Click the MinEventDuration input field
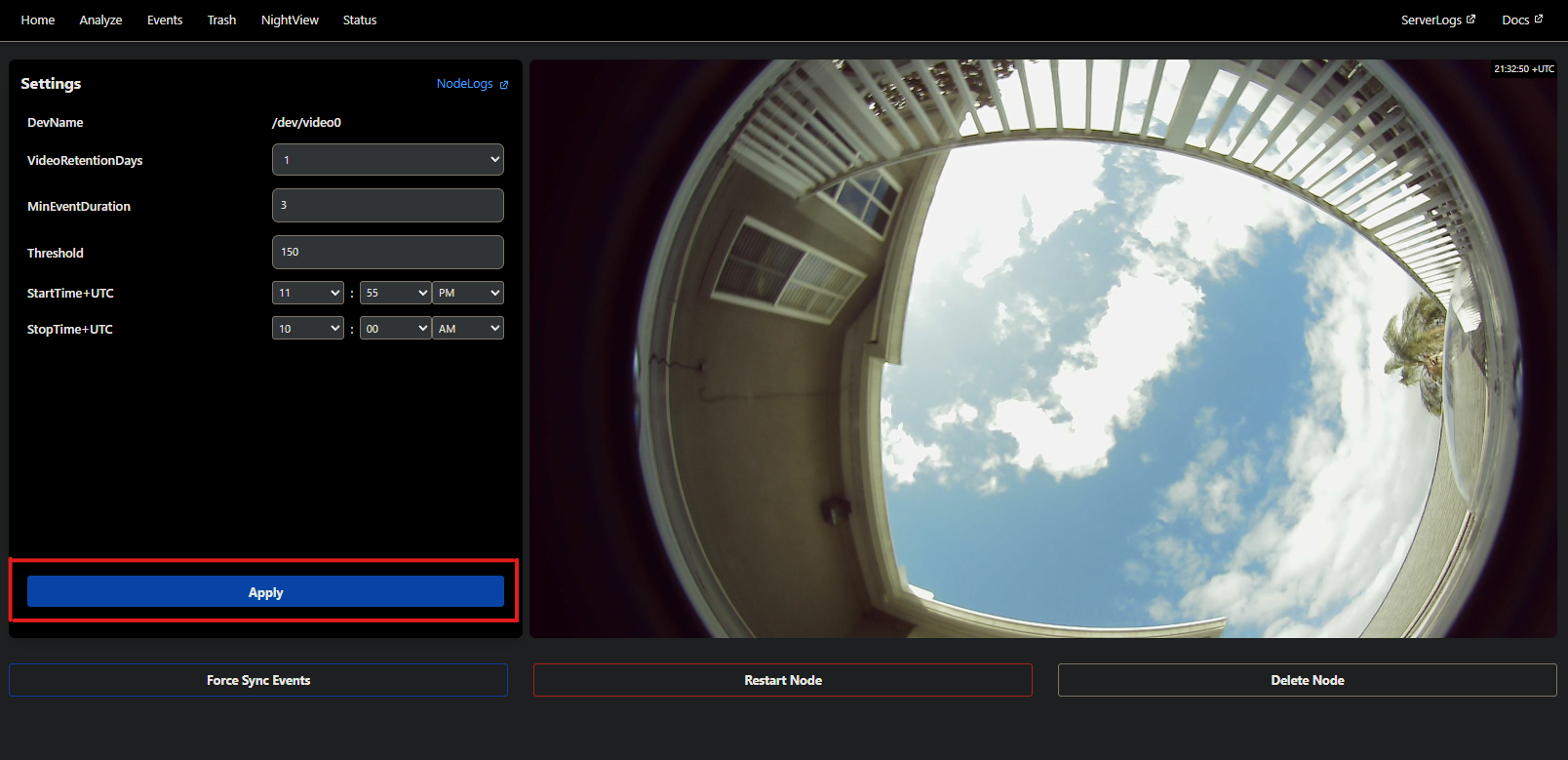This screenshot has height=760, width=1568. point(387,206)
